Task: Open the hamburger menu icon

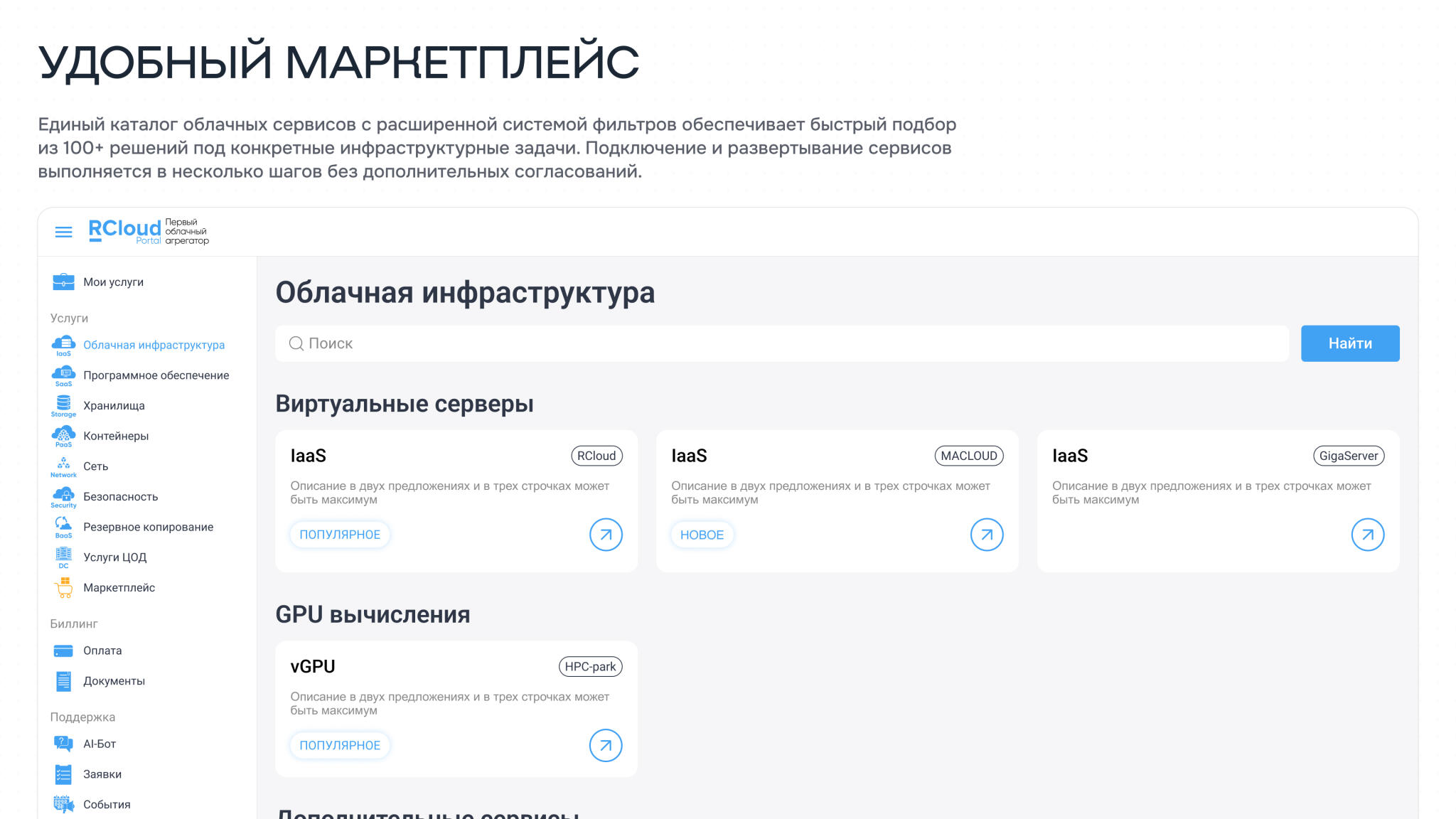Action: click(63, 232)
